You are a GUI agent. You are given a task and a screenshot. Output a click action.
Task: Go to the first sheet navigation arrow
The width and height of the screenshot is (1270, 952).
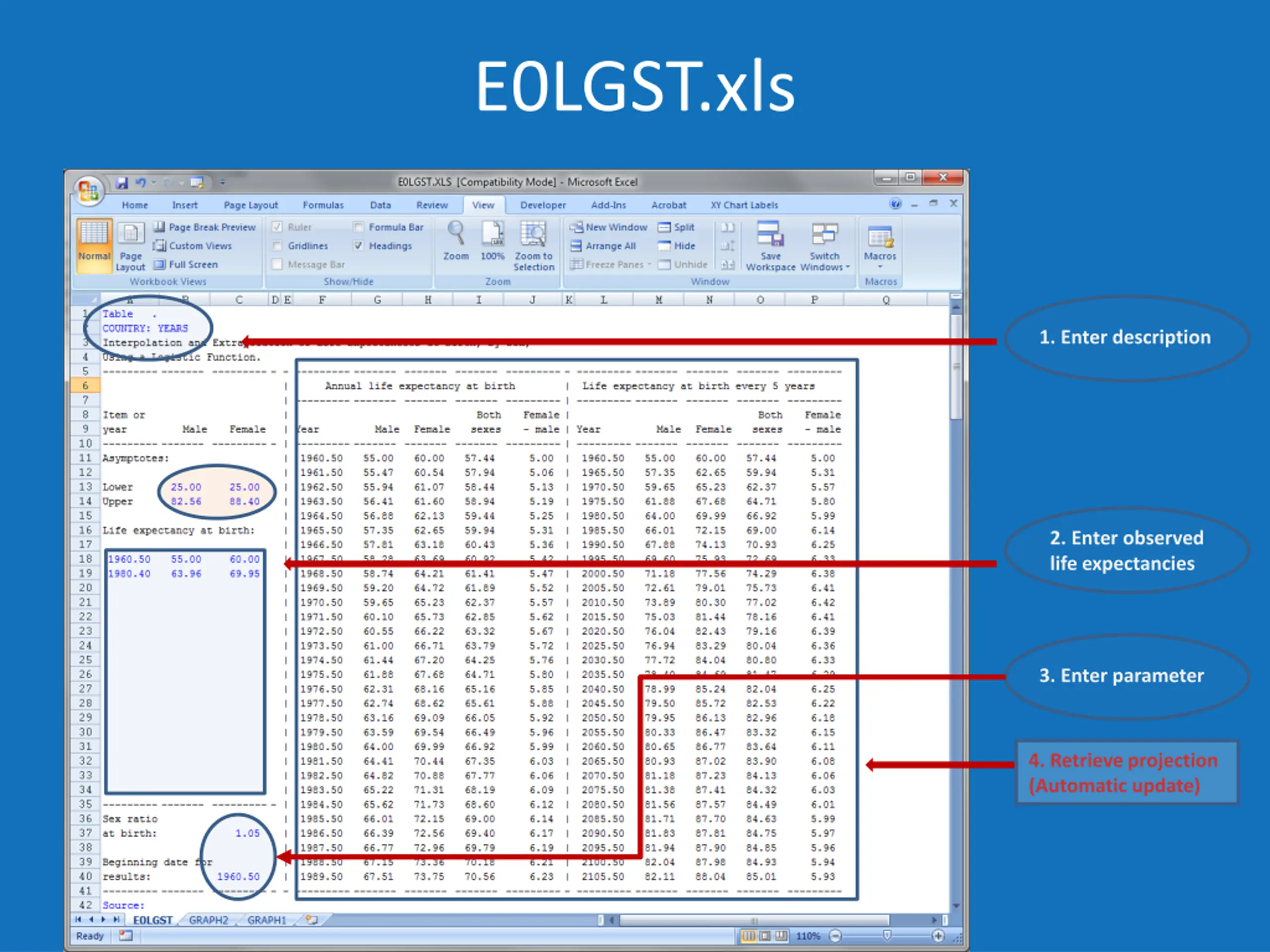click(78, 919)
